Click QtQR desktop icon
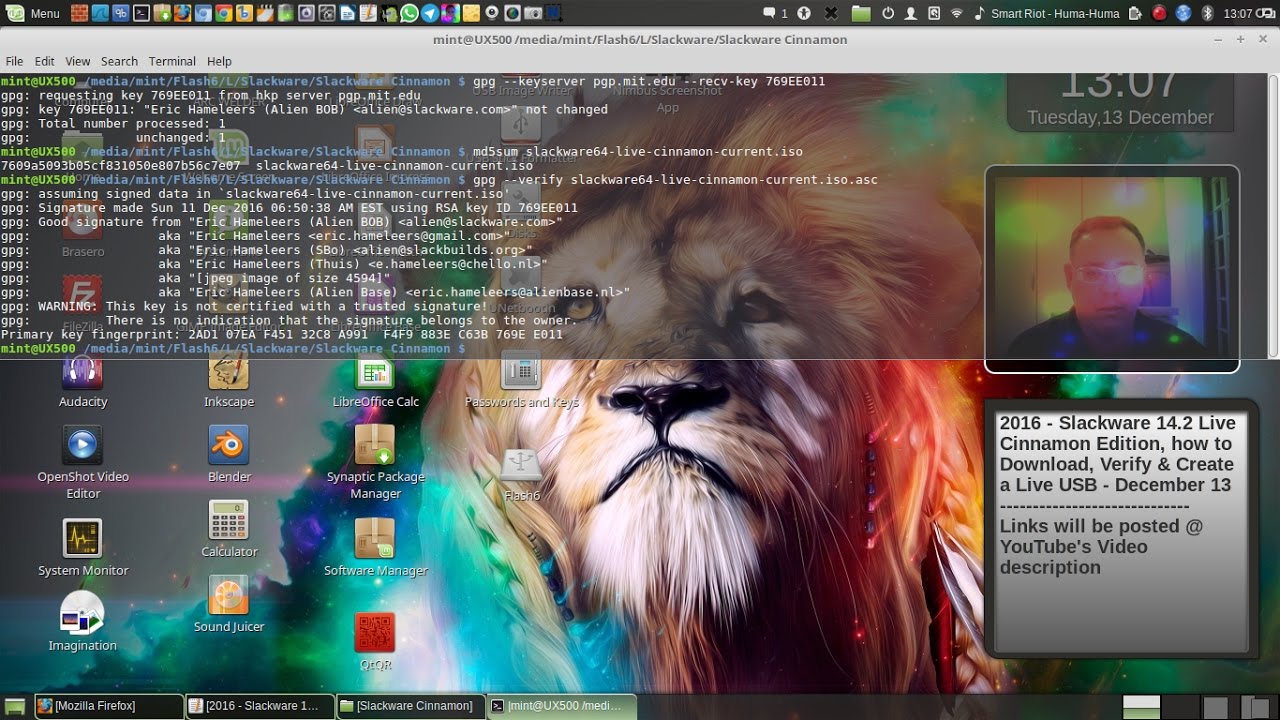The image size is (1280, 720). (x=375, y=641)
